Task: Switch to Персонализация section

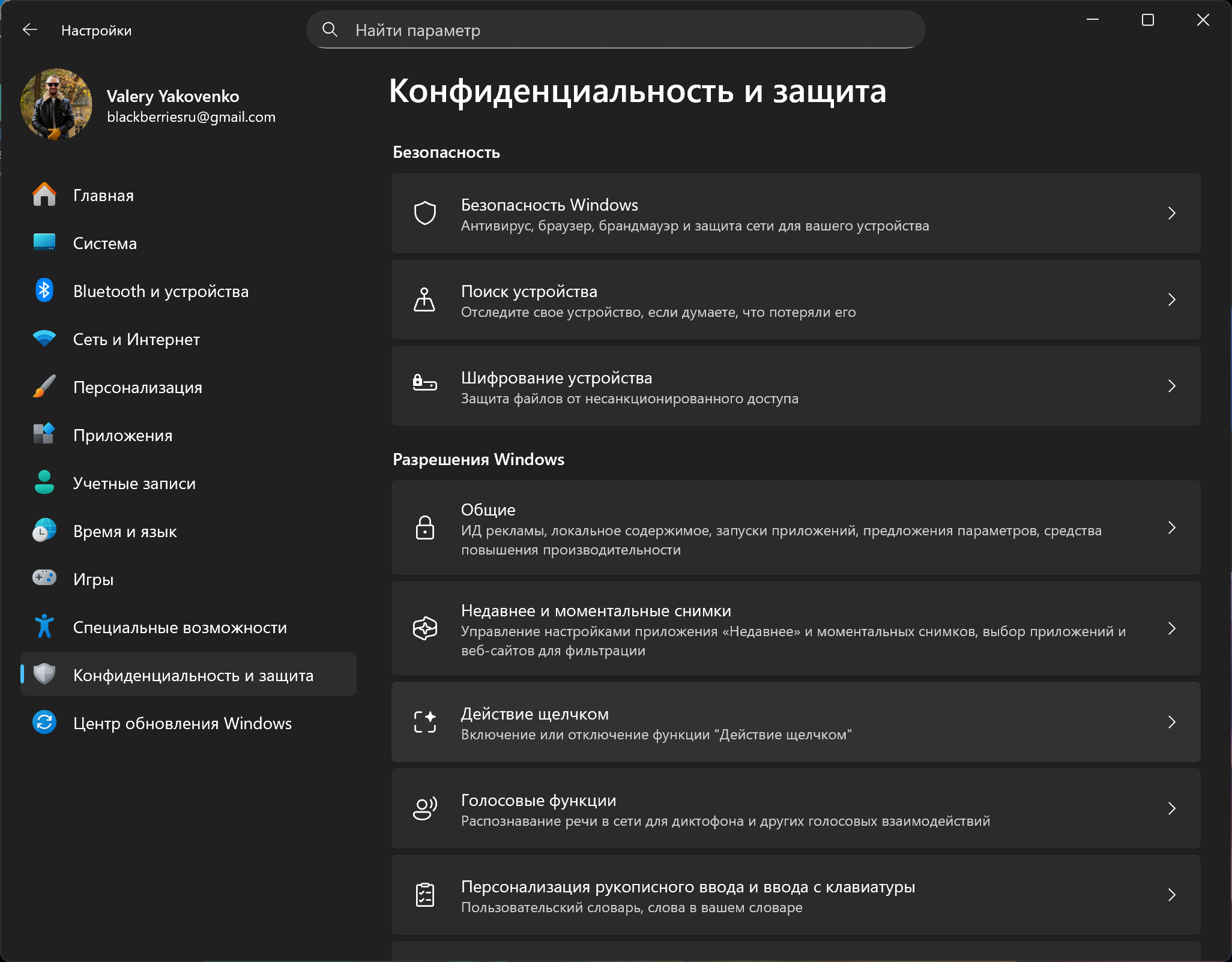Action: tap(189, 387)
